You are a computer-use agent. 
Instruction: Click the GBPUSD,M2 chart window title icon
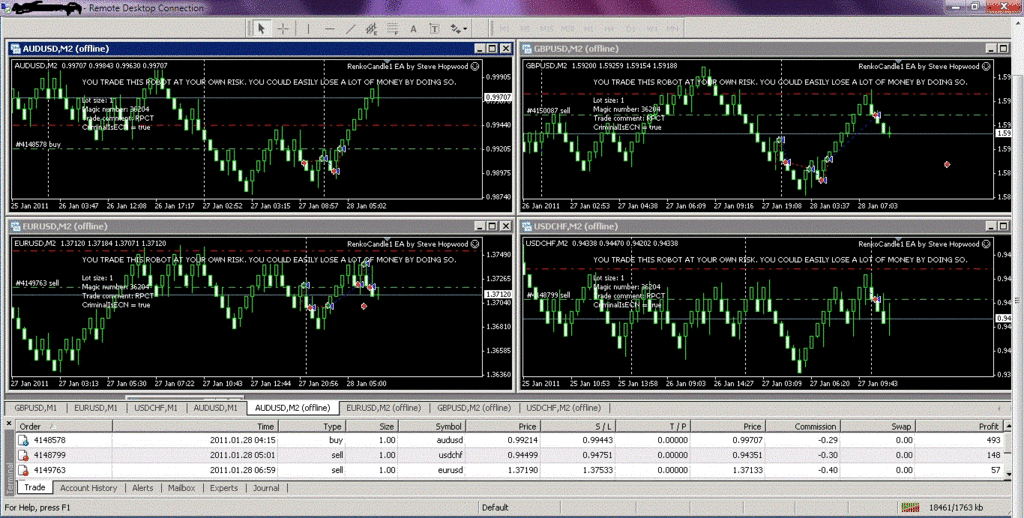527,48
